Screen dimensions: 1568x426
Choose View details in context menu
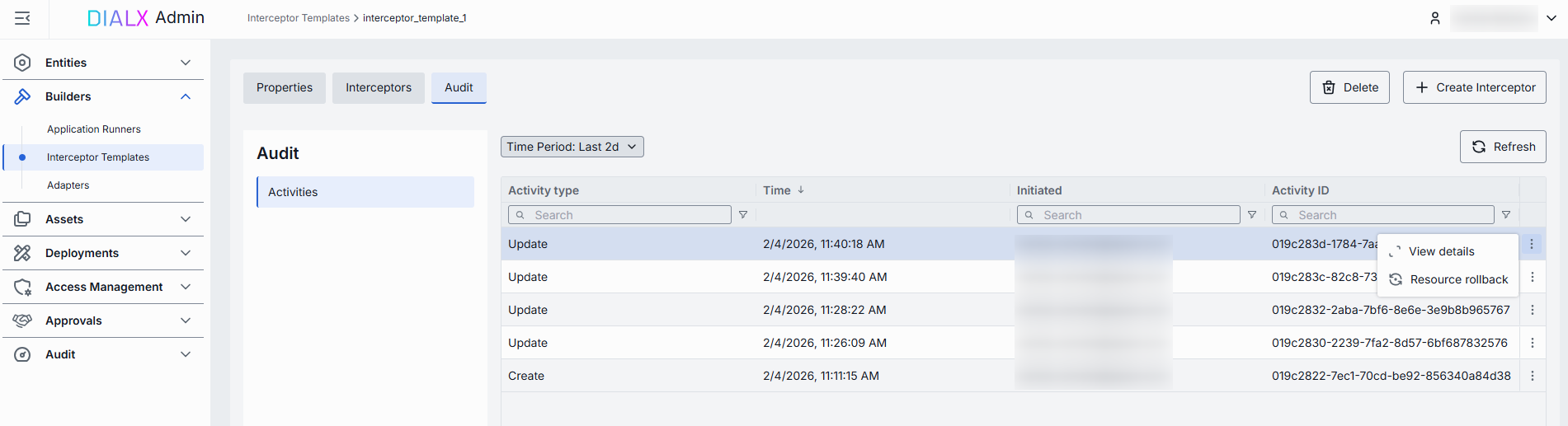[x=1441, y=251]
